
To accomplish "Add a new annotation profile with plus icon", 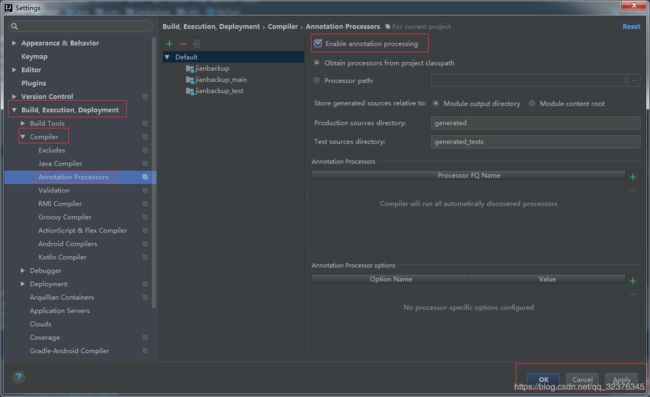I will [169, 44].
